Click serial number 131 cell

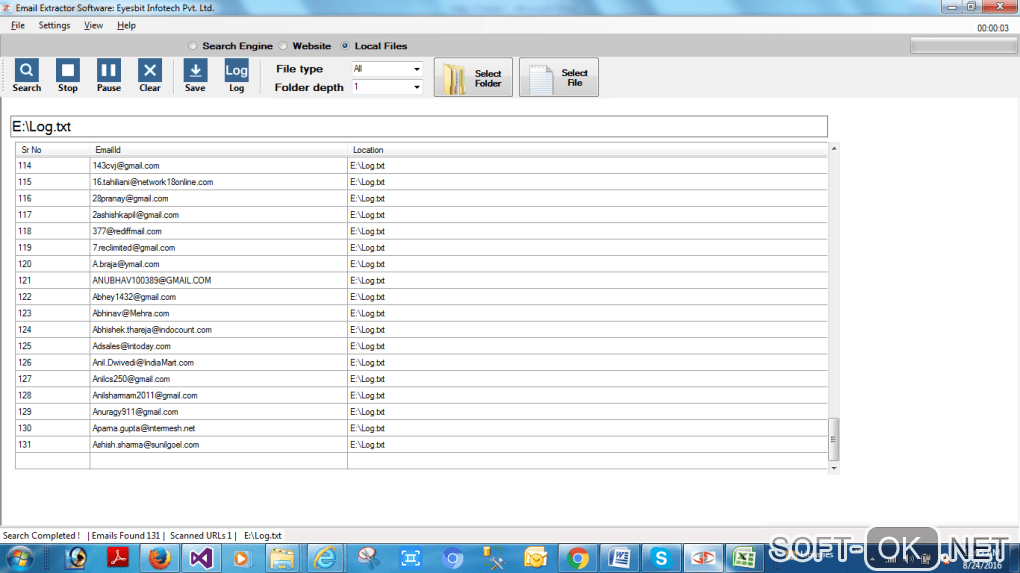(52, 445)
